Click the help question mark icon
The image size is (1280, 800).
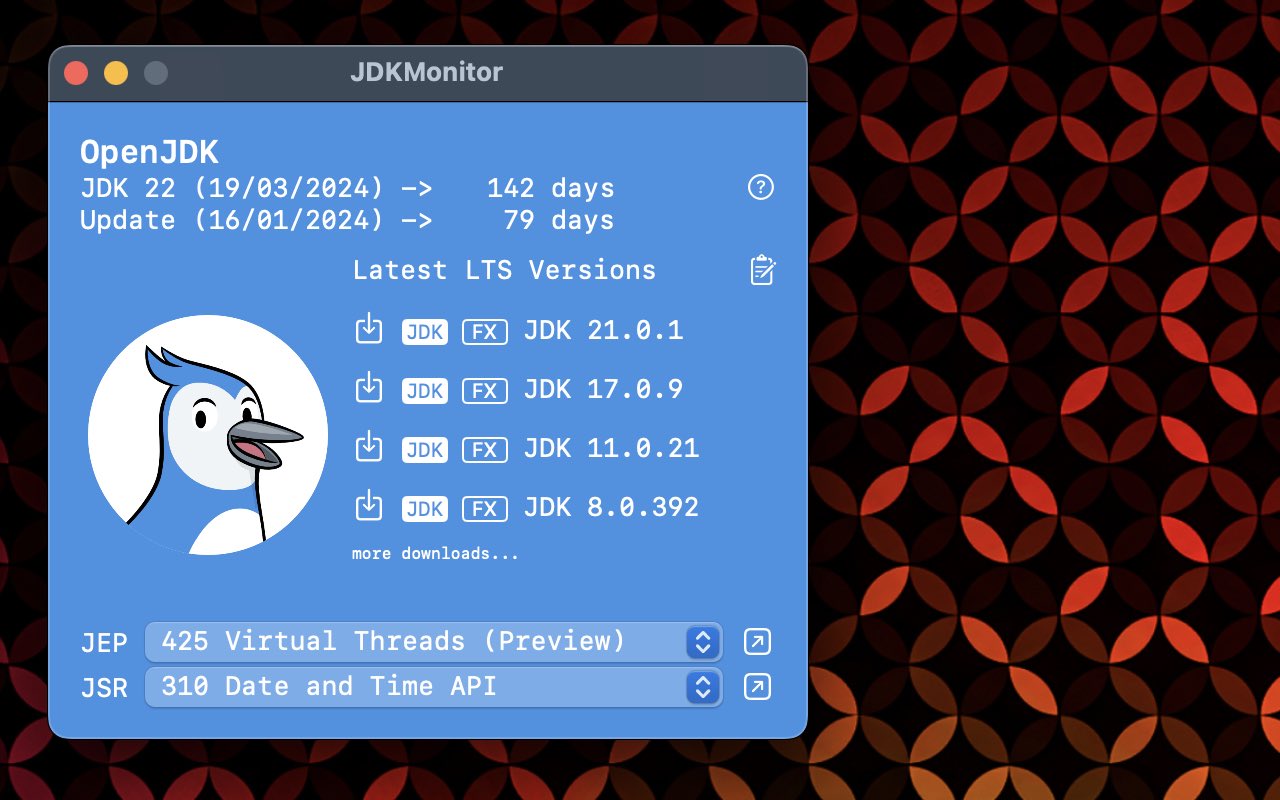(x=761, y=187)
